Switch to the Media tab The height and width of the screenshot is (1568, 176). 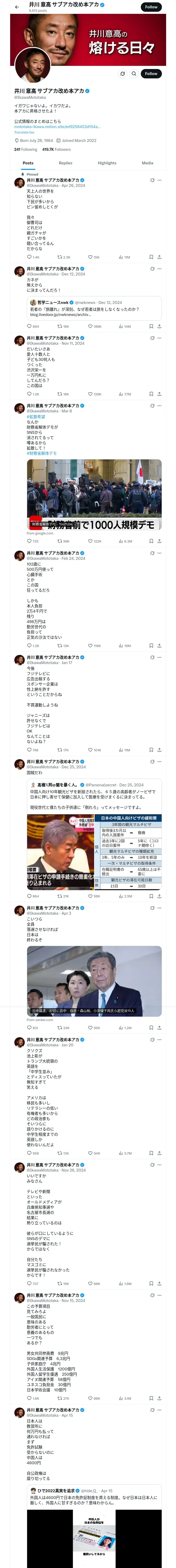pyautogui.click(x=148, y=163)
